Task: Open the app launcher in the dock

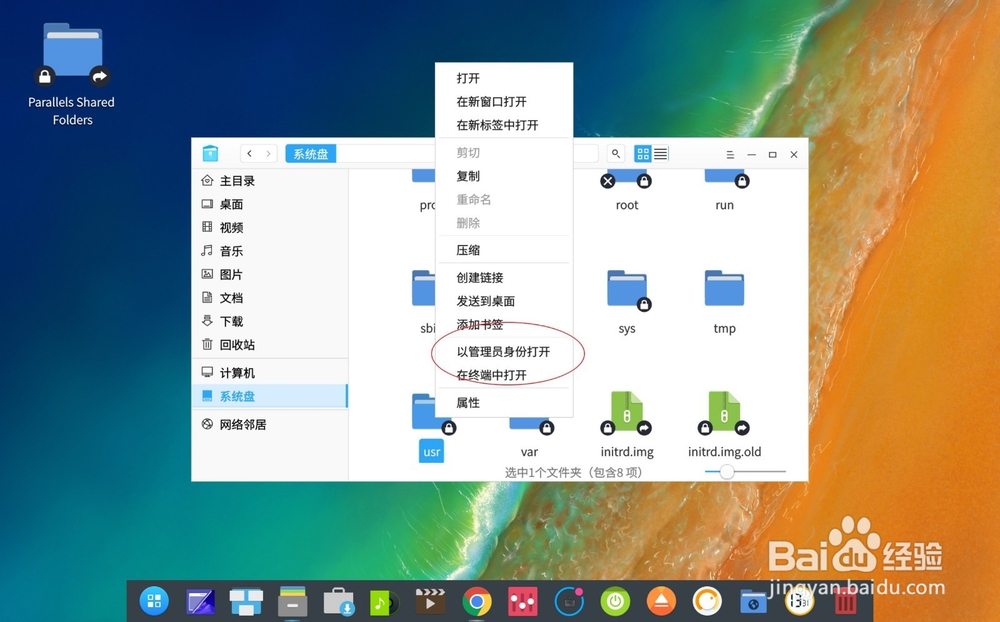Action: pos(153,601)
